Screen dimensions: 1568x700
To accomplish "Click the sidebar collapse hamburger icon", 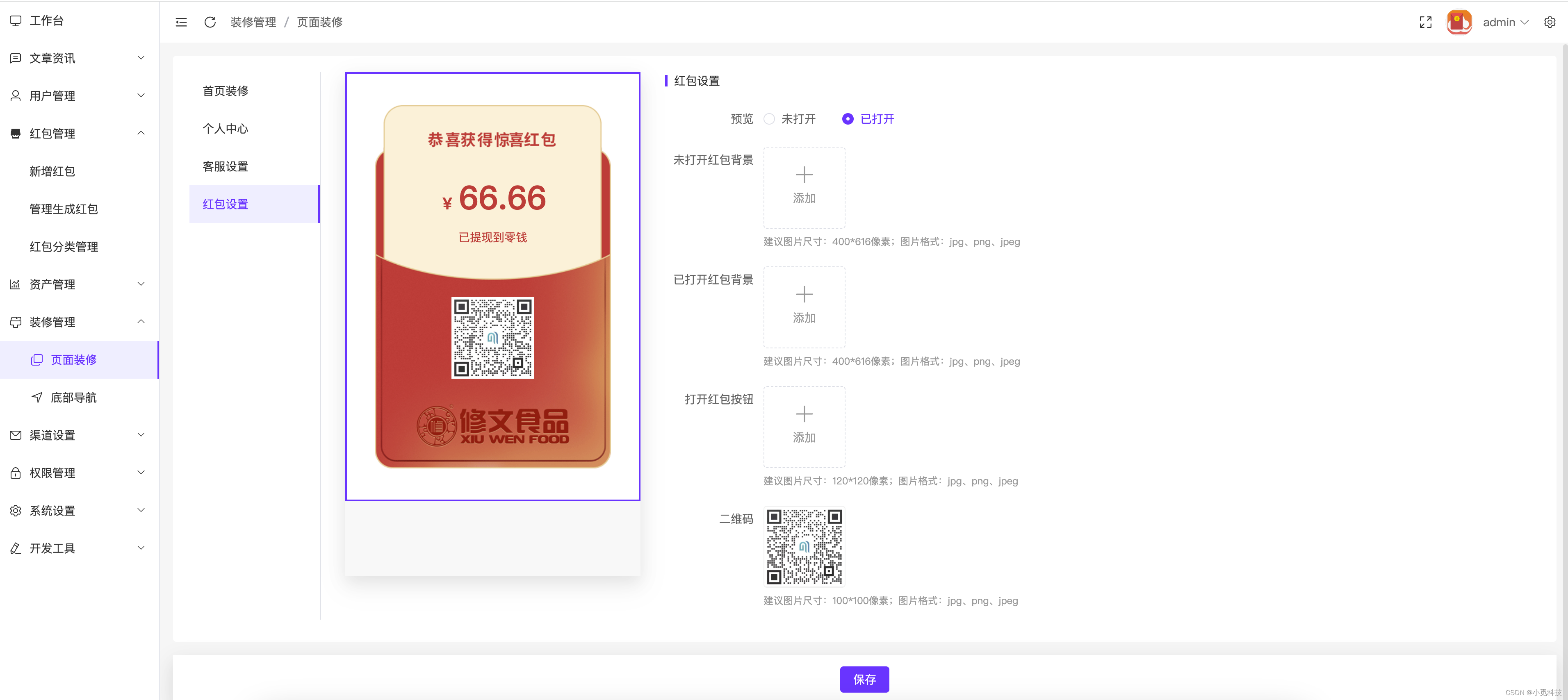I will (181, 23).
